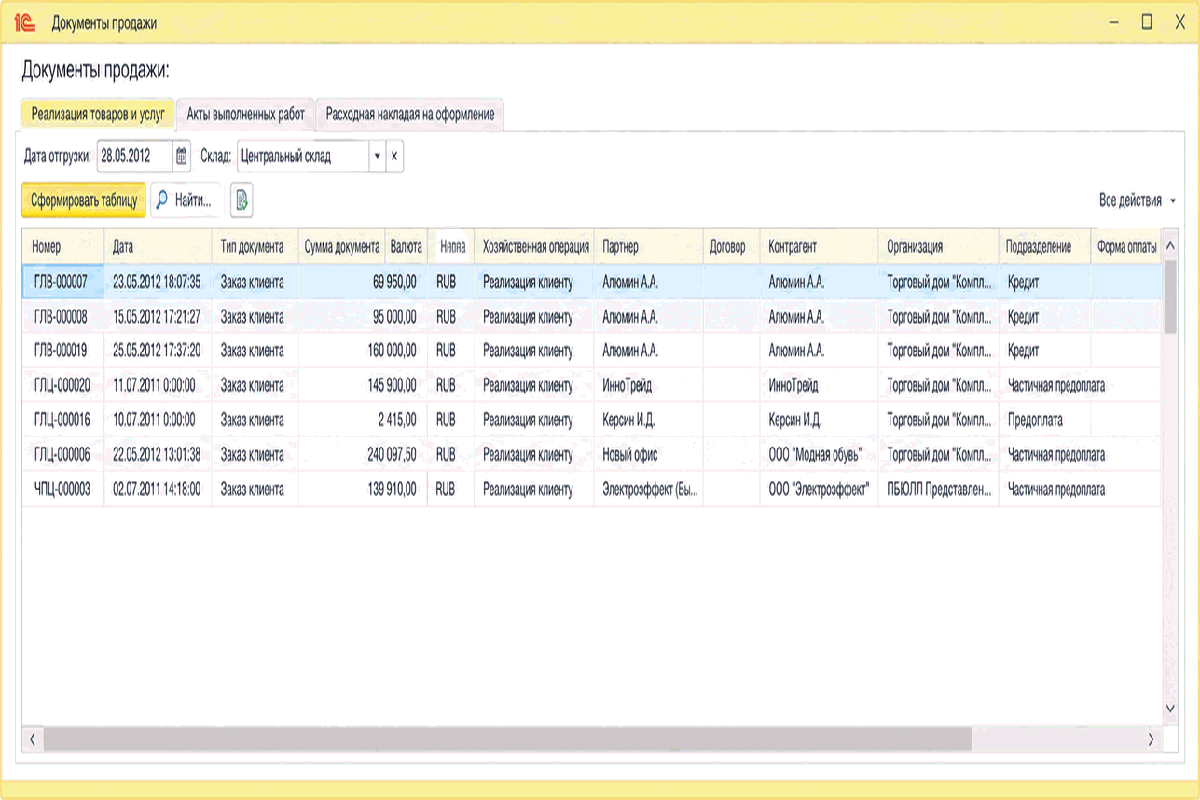
Task: Expand the Склад dropdown list
Action: pyautogui.click(x=377, y=156)
